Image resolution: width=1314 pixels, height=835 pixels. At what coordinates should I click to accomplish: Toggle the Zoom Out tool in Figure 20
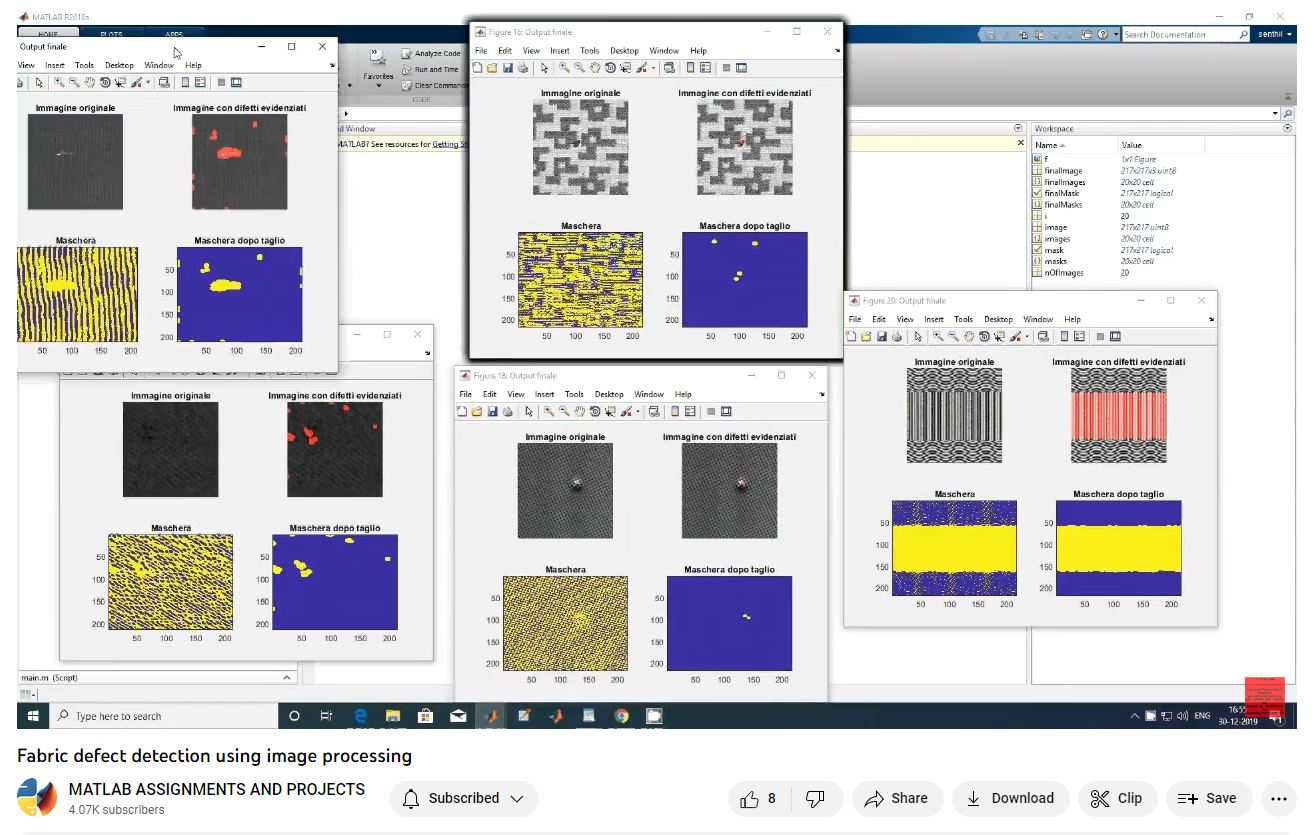click(x=952, y=336)
